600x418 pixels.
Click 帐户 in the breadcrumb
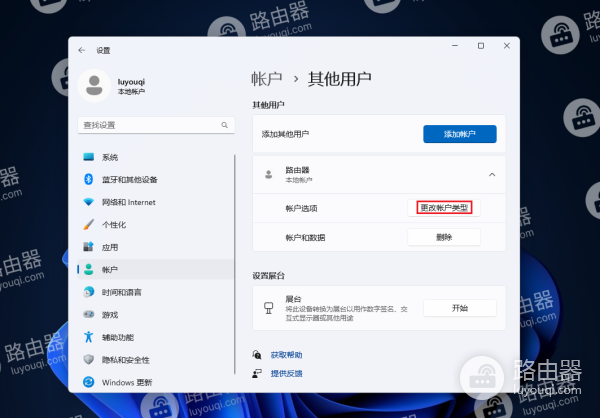click(x=267, y=79)
